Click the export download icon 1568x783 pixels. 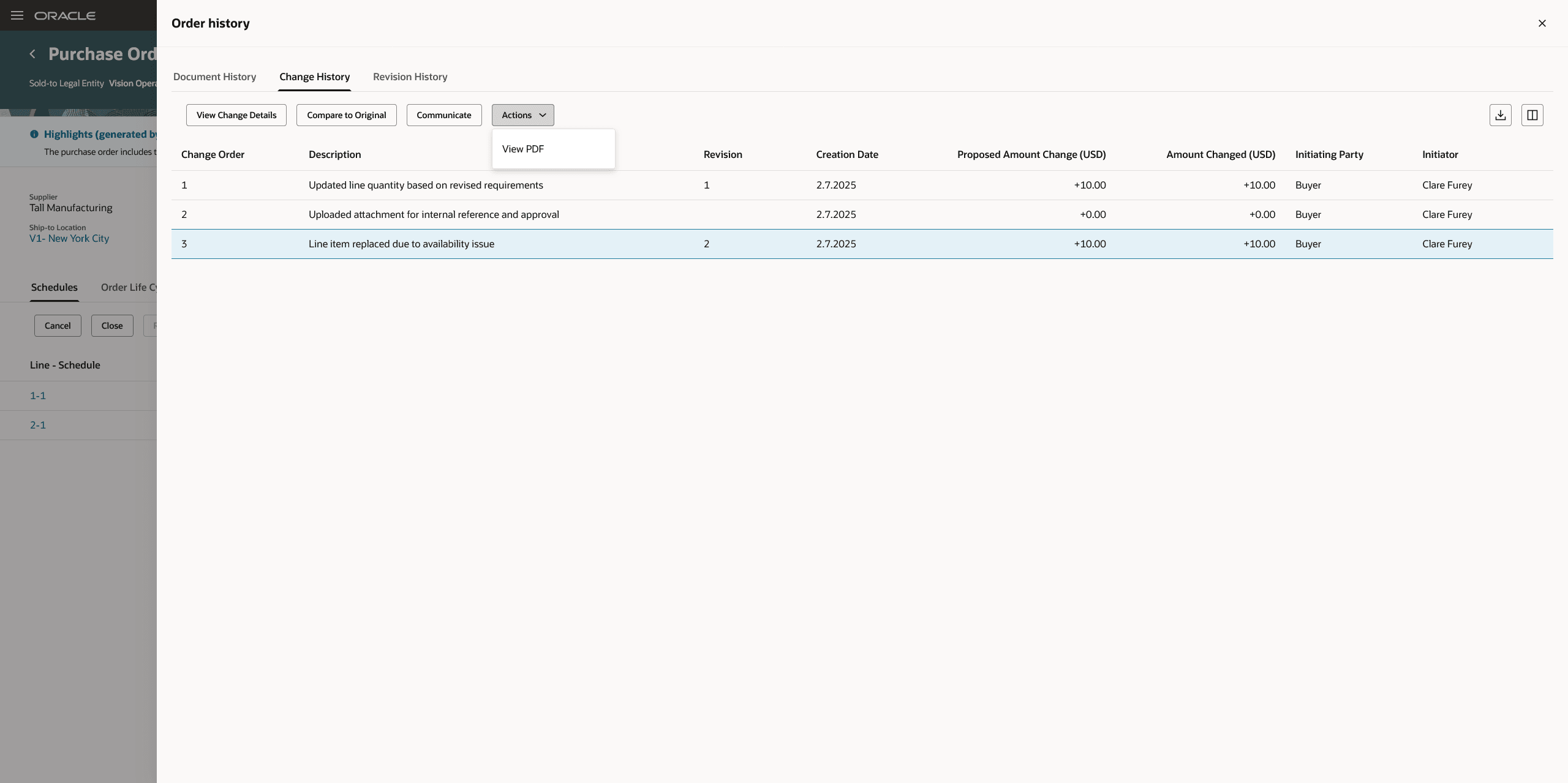tap(1500, 115)
